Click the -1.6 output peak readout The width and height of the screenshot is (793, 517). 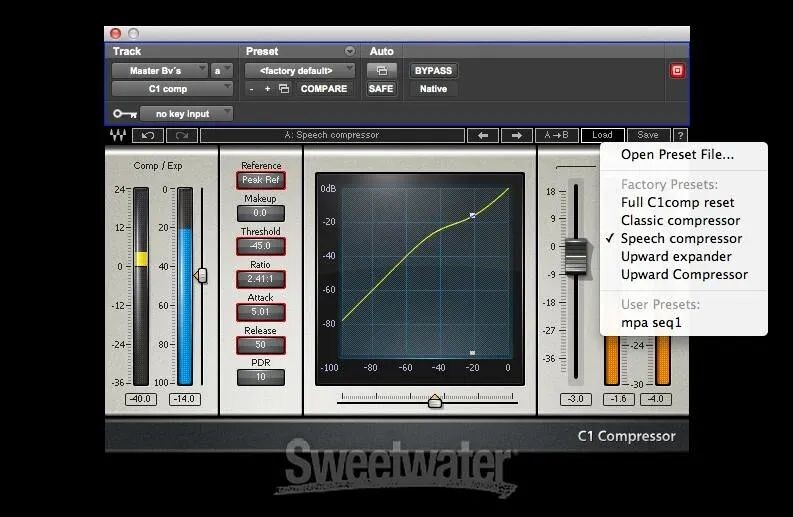(619, 399)
